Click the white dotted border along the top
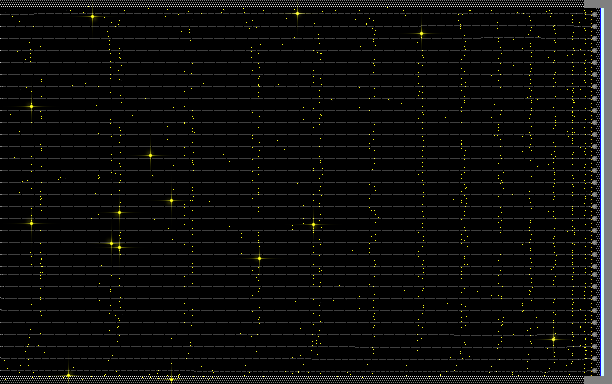The width and height of the screenshot is (612, 384). click(292, 4)
